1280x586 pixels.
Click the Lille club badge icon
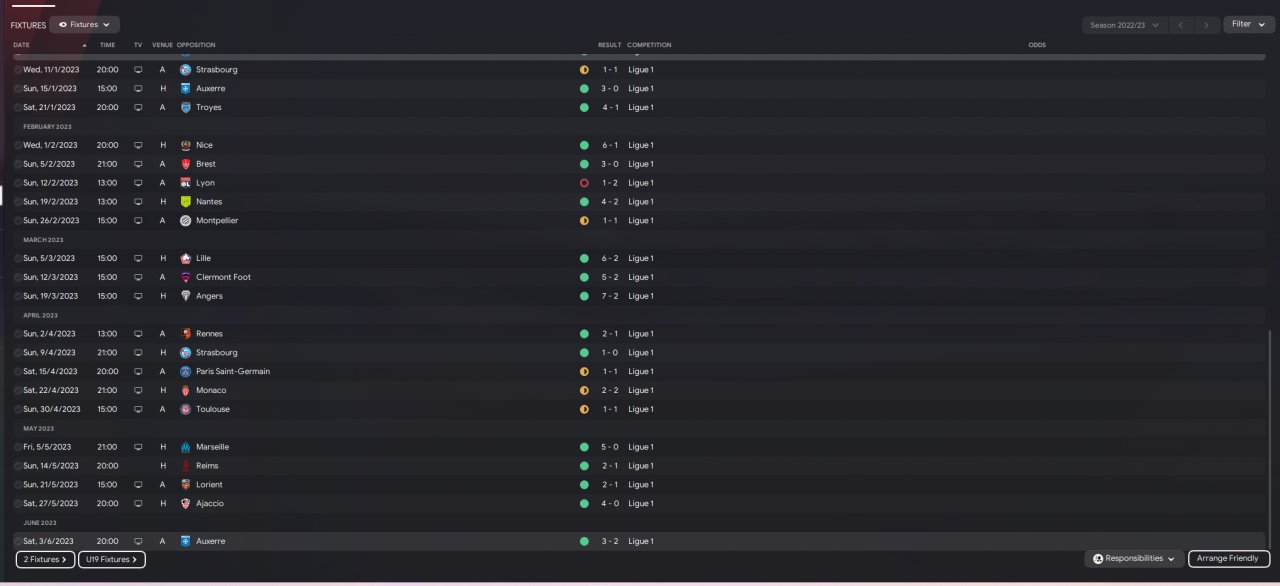point(185,258)
